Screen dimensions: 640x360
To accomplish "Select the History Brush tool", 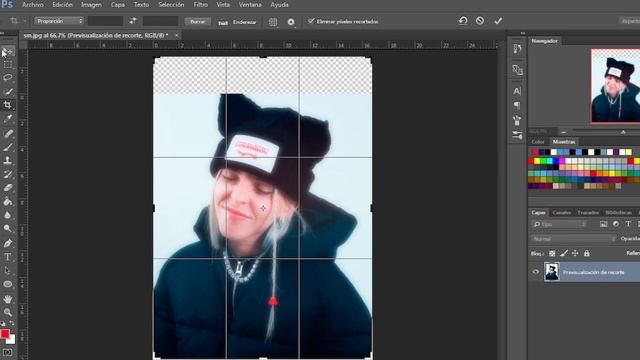I will click(x=8, y=174).
